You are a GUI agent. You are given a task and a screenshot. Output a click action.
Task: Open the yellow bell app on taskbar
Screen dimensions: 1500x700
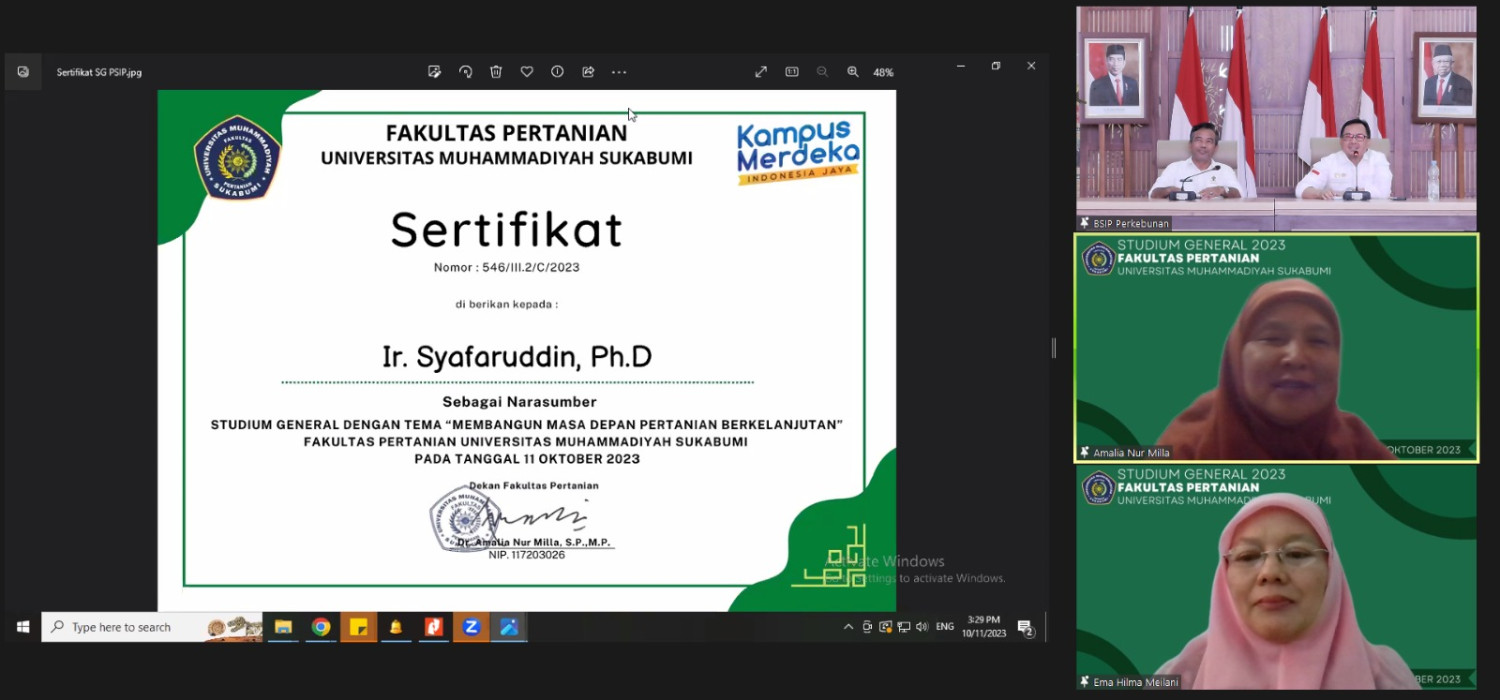396,627
